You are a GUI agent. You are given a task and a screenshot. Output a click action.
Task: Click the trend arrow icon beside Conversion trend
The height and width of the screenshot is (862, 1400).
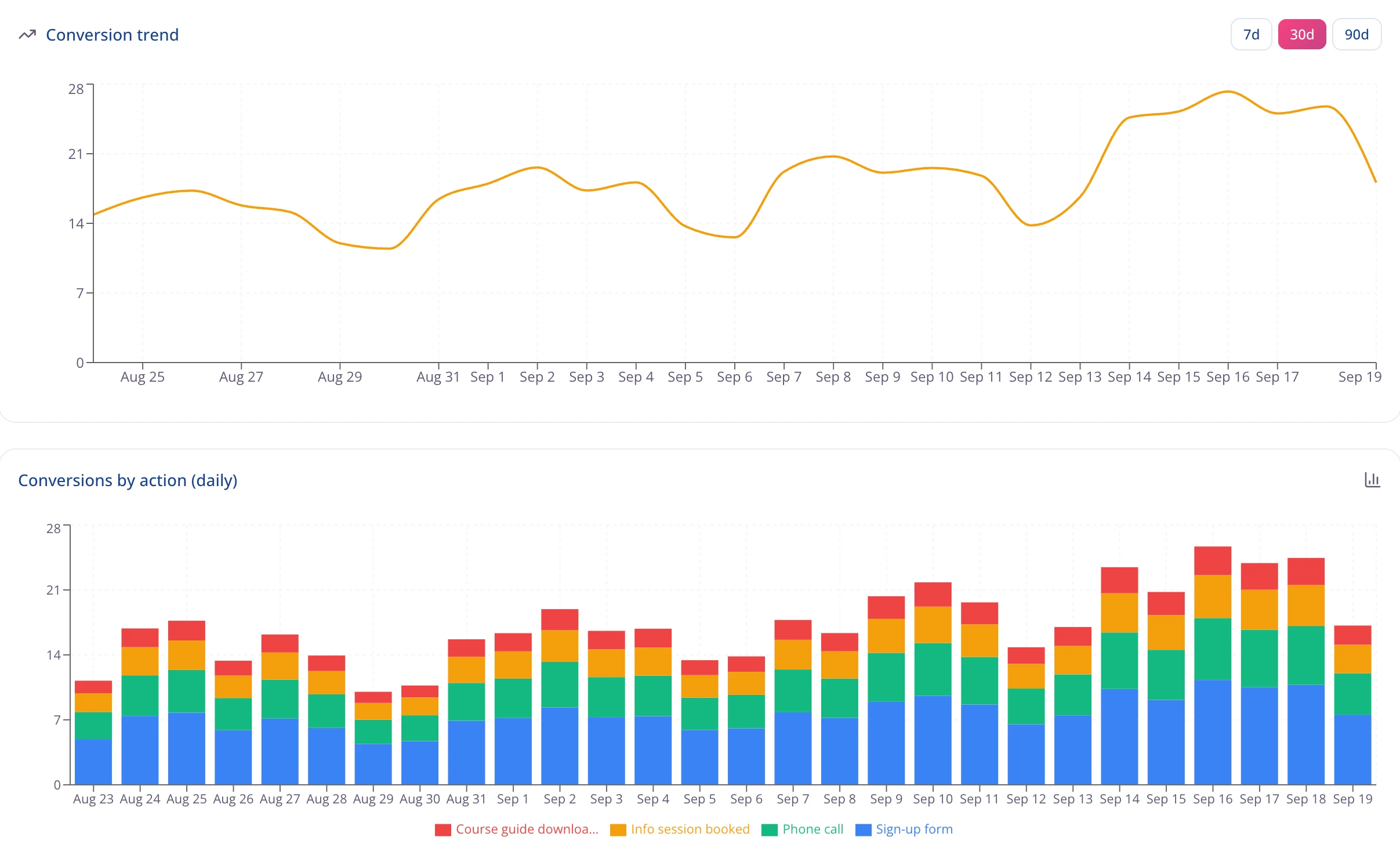27,35
